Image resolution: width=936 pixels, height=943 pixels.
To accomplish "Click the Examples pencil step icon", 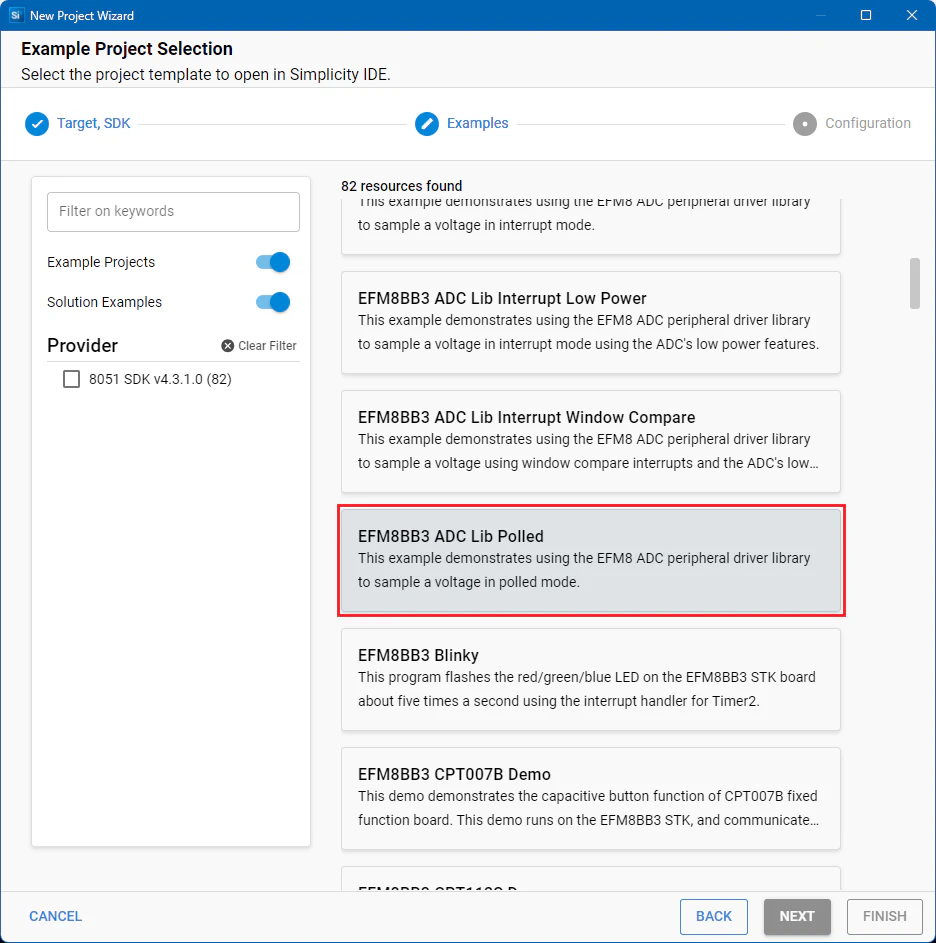I will pyautogui.click(x=426, y=124).
